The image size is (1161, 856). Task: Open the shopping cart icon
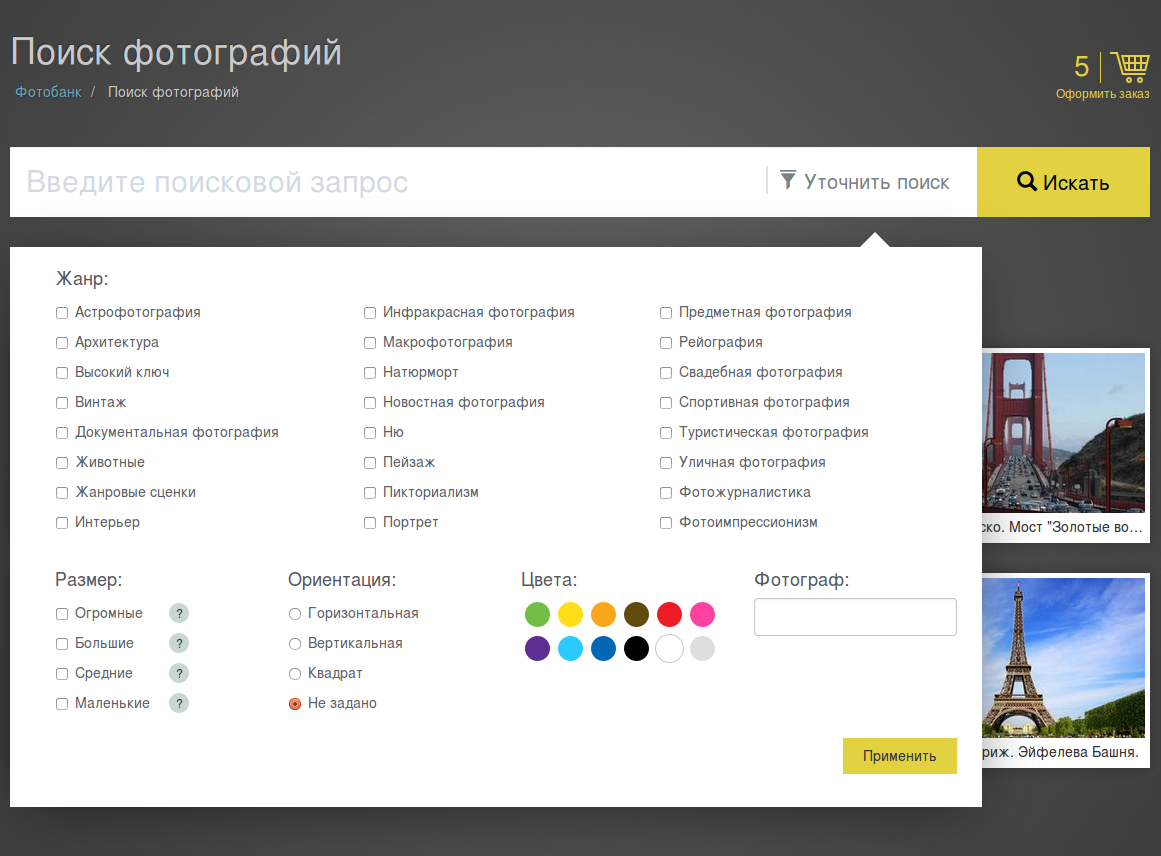tap(1129, 67)
